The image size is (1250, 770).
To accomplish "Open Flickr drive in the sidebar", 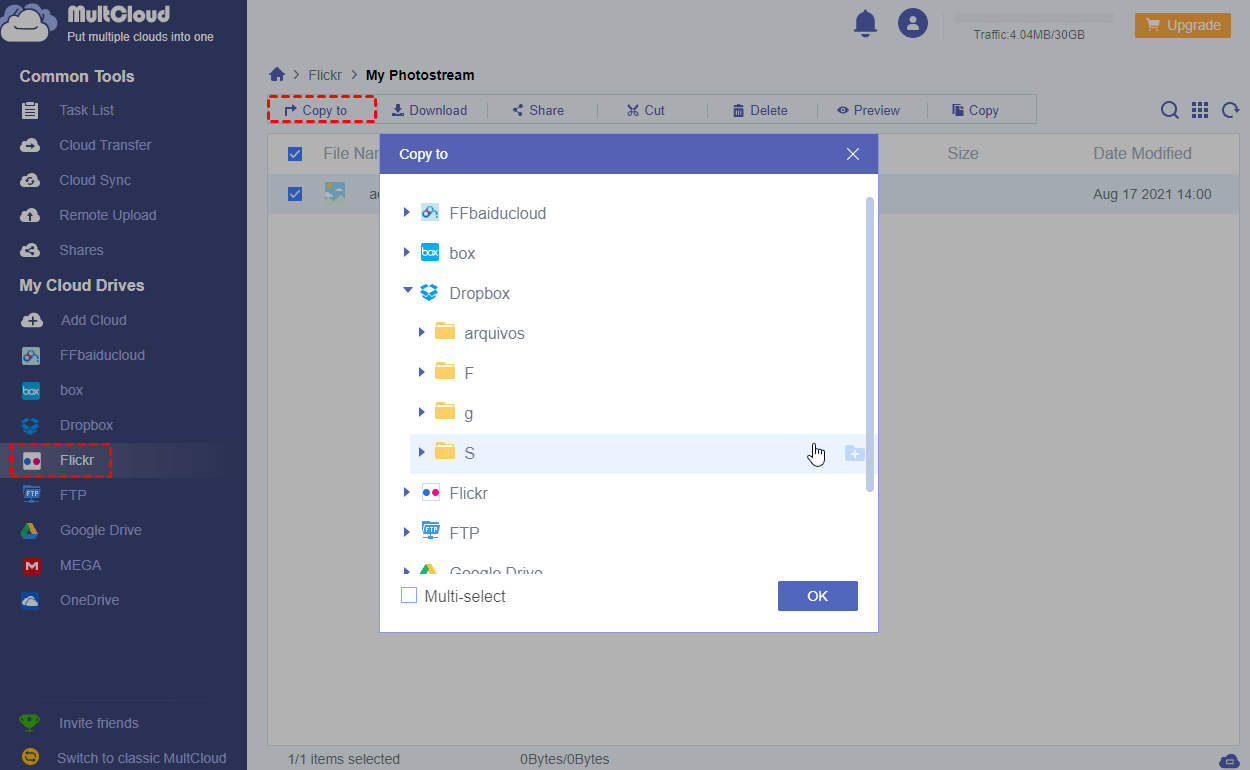I will 76,460.
